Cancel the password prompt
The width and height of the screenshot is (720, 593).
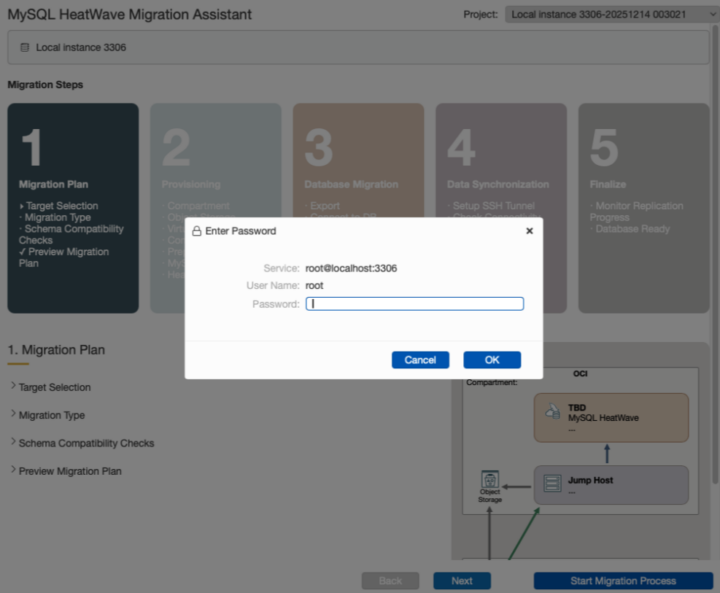coord(420,360)
